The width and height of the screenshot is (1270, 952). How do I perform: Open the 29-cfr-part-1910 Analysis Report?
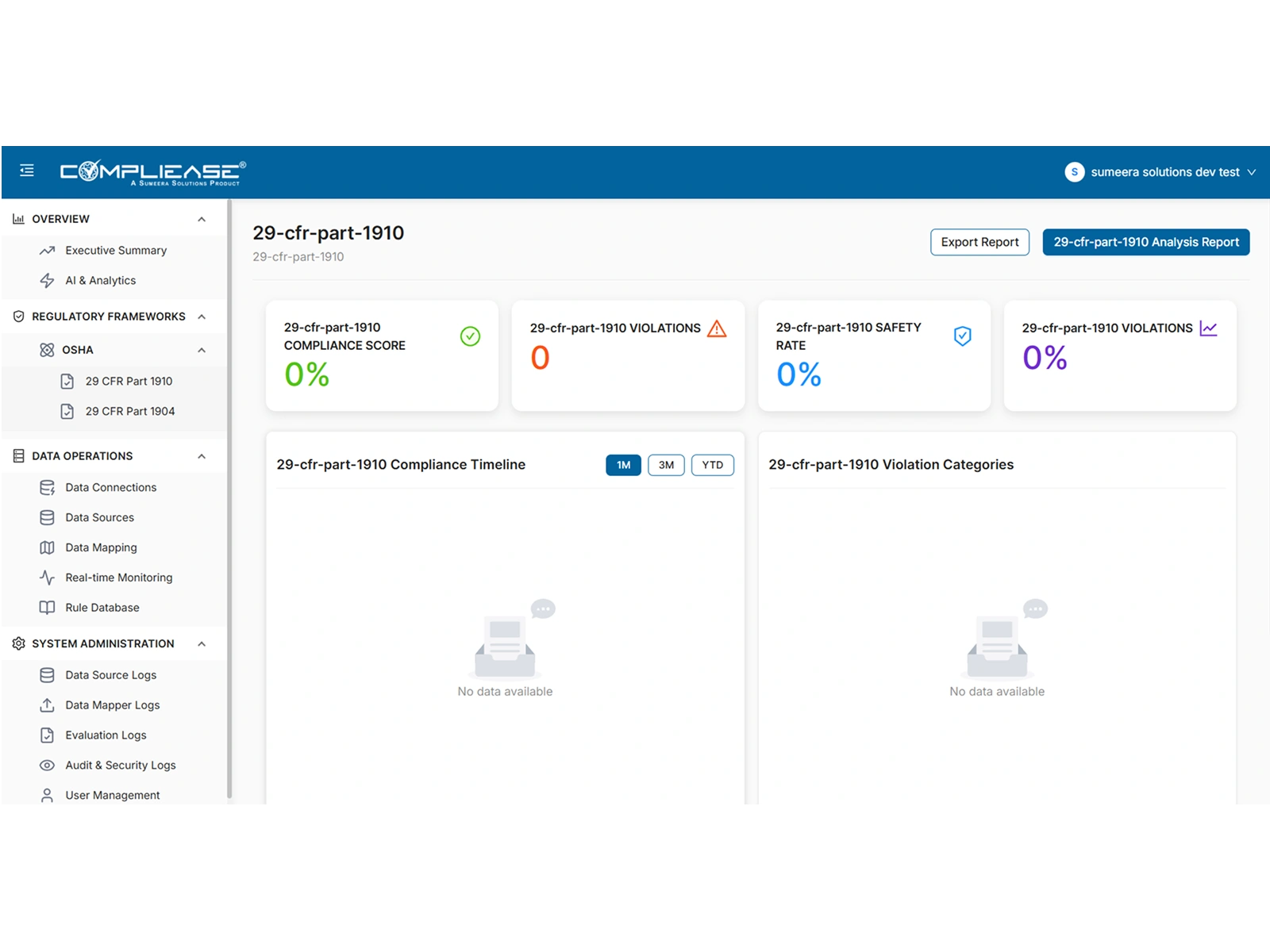click(1145, 242)
